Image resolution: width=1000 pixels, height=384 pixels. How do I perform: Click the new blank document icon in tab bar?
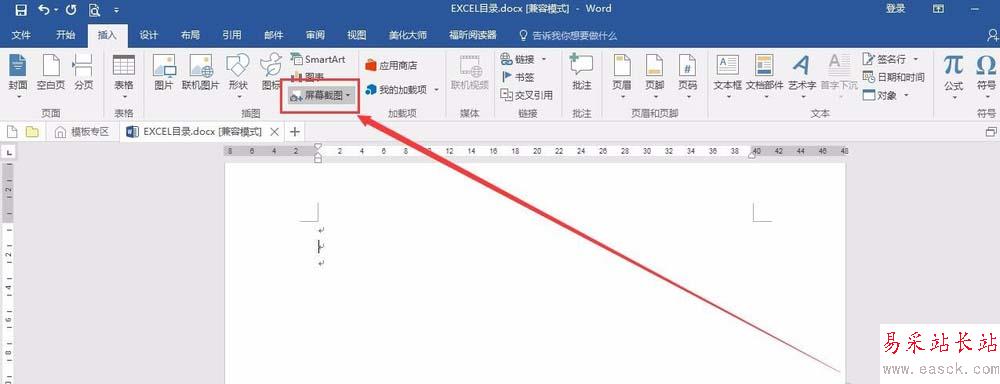click(x=12, y=132)
